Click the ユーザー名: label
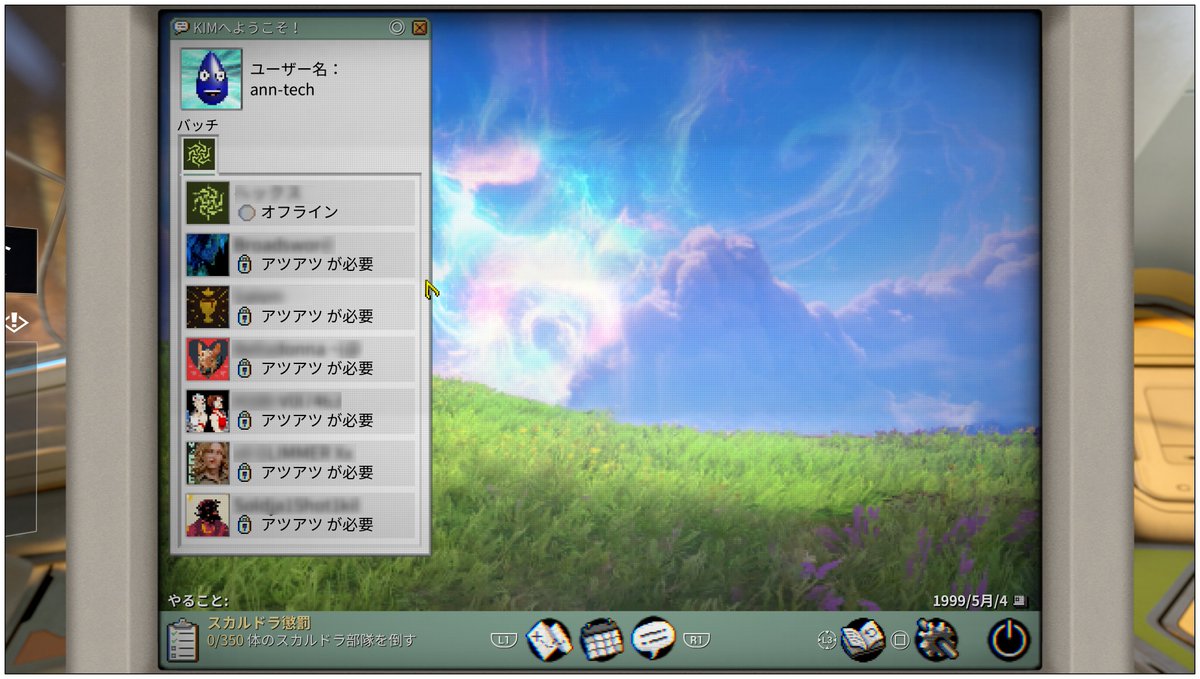Screen dimensions: 1200x679 coord(295,68)
